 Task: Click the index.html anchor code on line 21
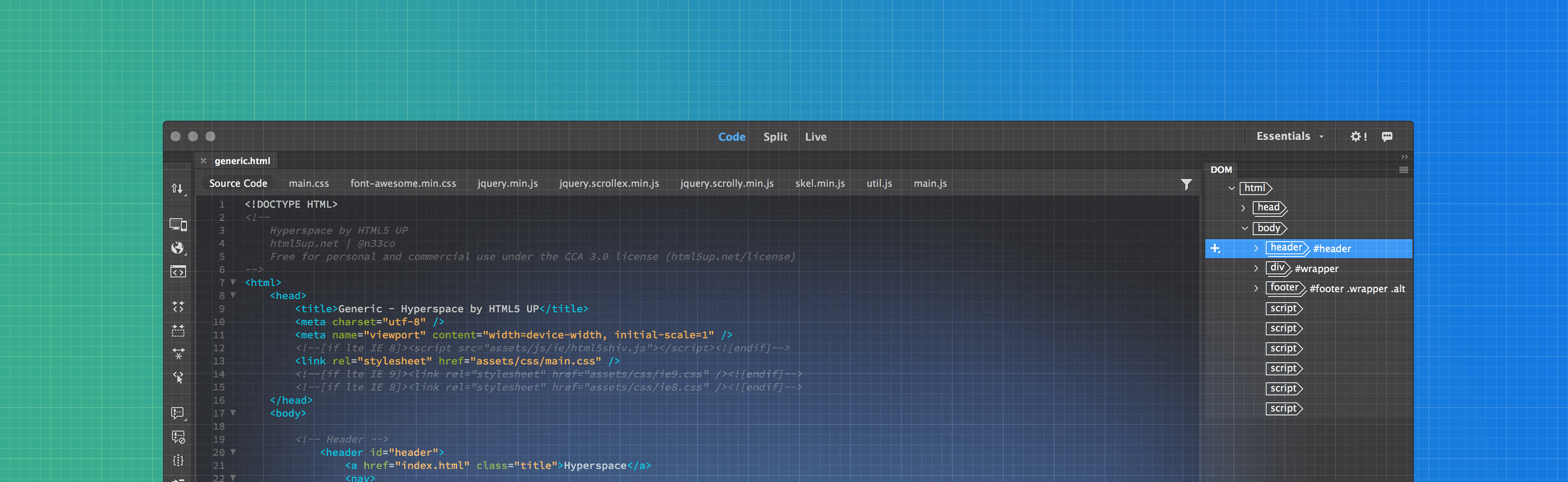click(x=498, y=466)
